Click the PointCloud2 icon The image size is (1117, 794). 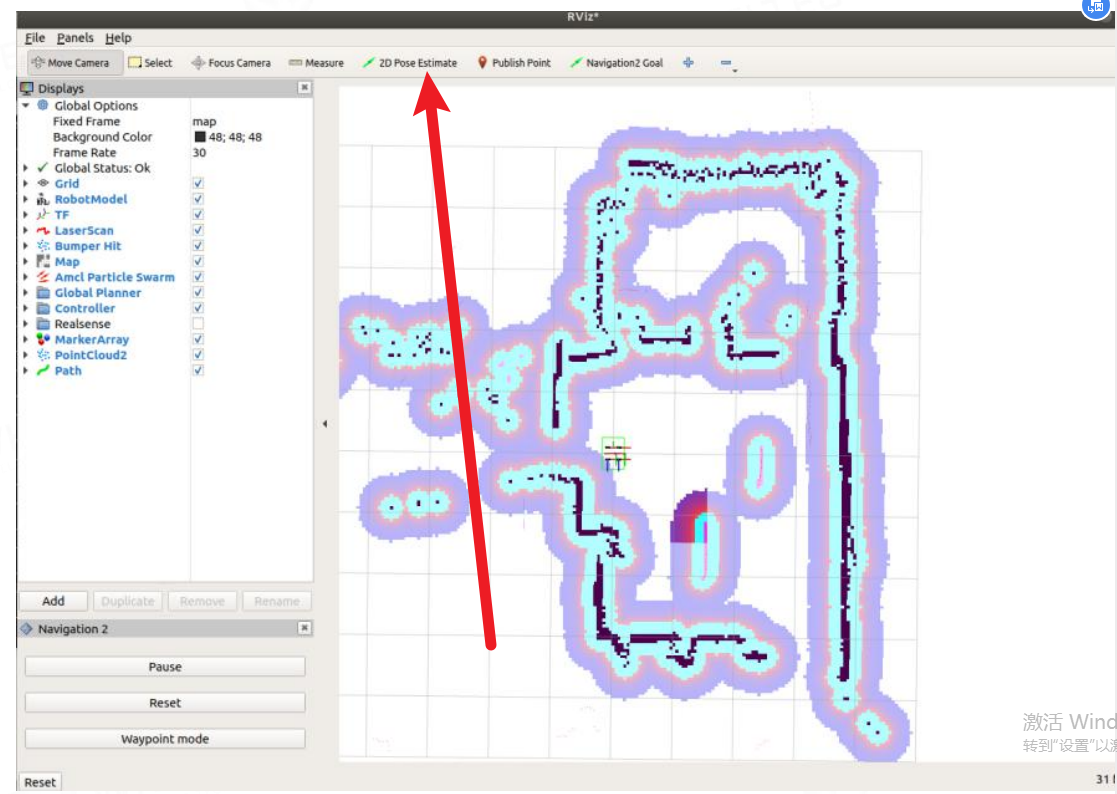(43, 355)
